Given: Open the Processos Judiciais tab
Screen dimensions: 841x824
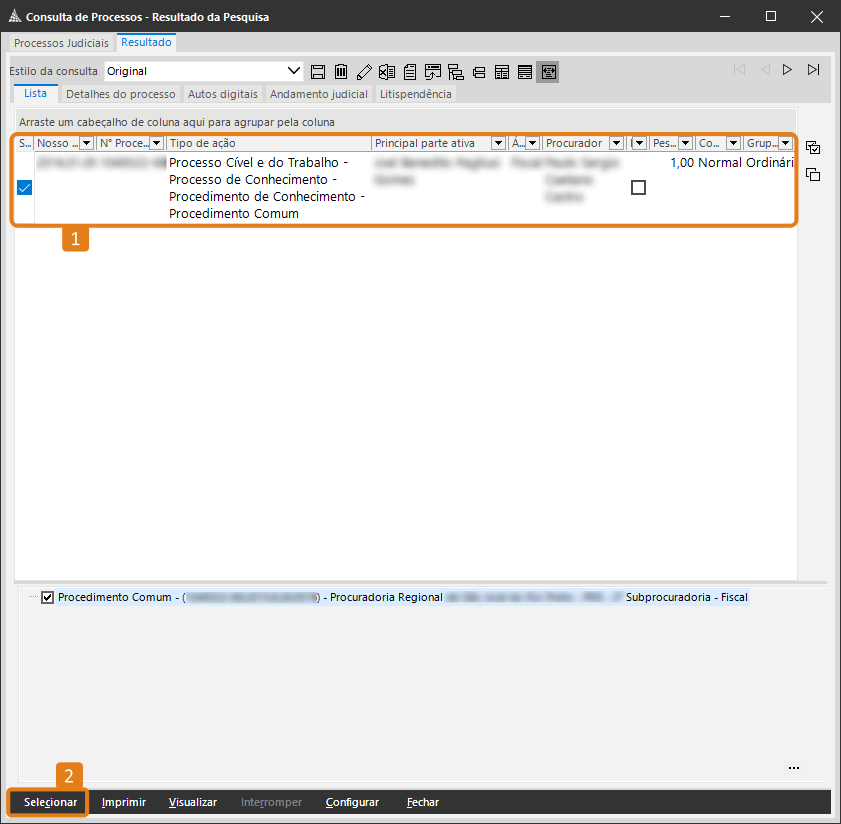Looking at the screenshot, I should (x=61, y=44).
